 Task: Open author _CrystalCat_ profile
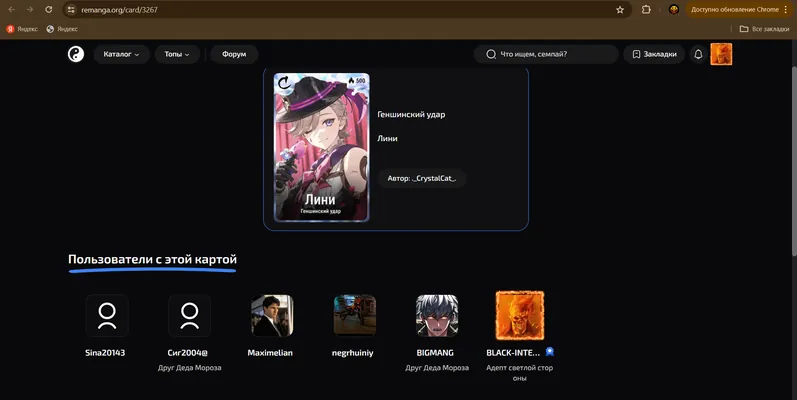pos(422,178)
